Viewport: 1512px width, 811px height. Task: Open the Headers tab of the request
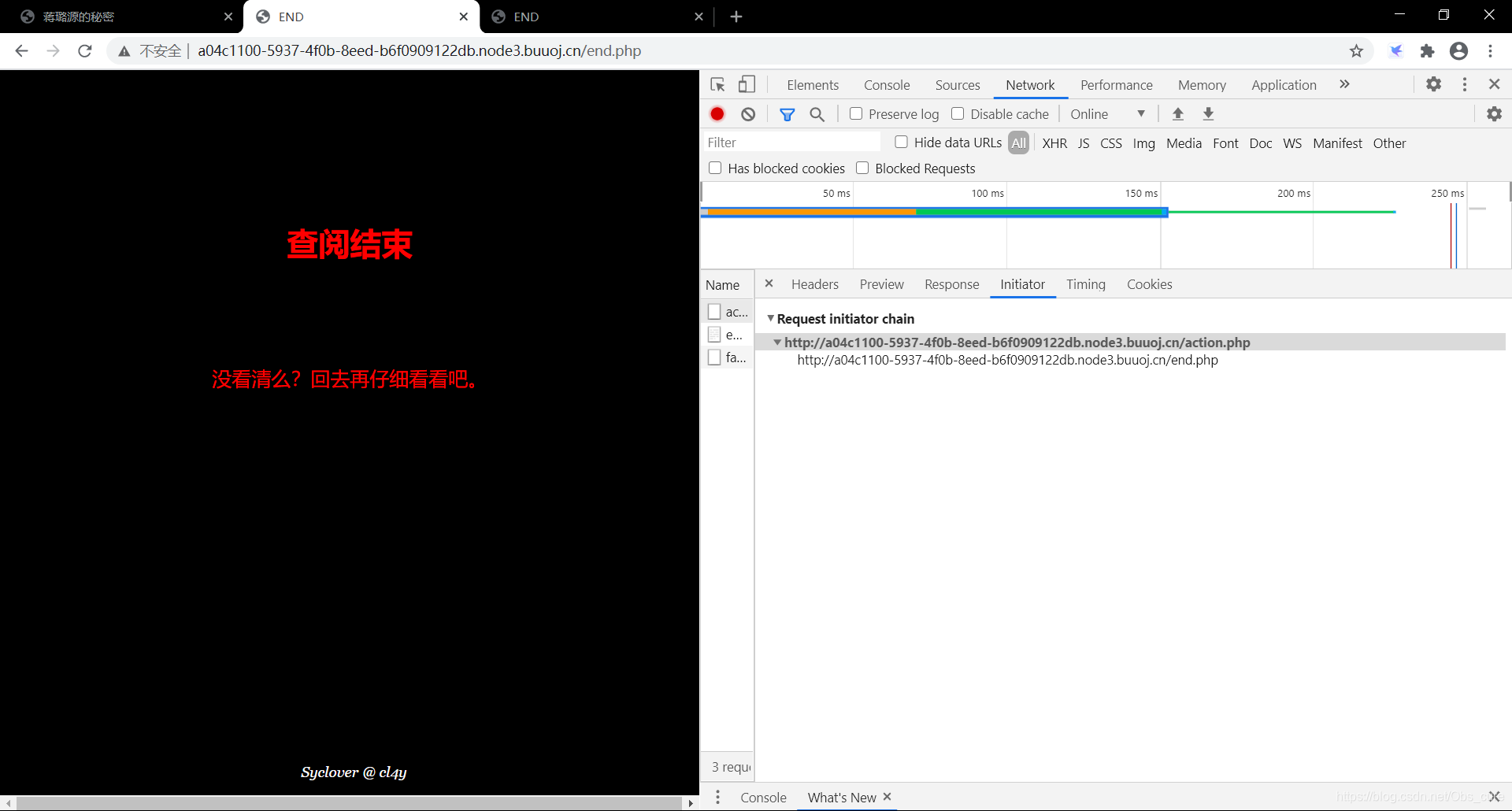tap(814, 284)
